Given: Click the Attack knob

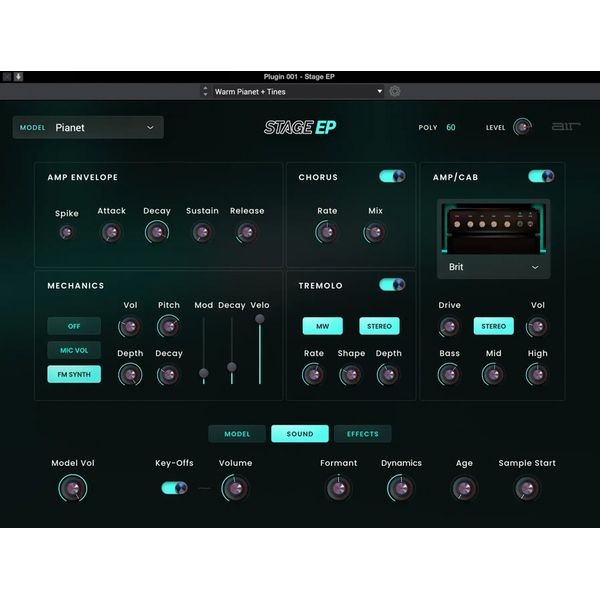Looking at the screenshot, I should (x=111, y=232).
